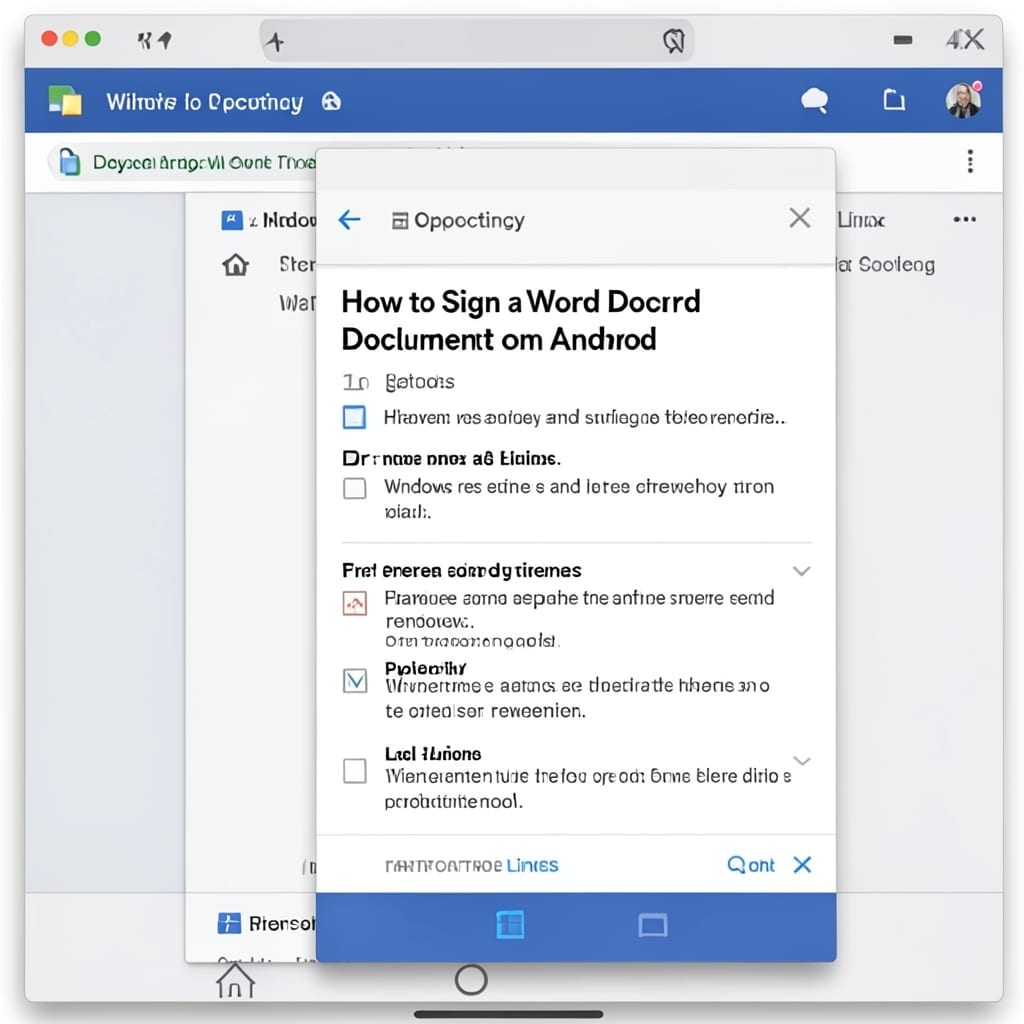Viewport: 1024px width, 1024px height.
Task: Click the copy pages icon in the header
Action: point(894,100)
